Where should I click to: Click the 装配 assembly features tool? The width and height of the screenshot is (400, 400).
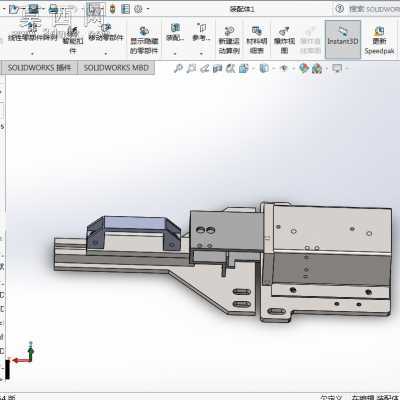coord(175,33)
